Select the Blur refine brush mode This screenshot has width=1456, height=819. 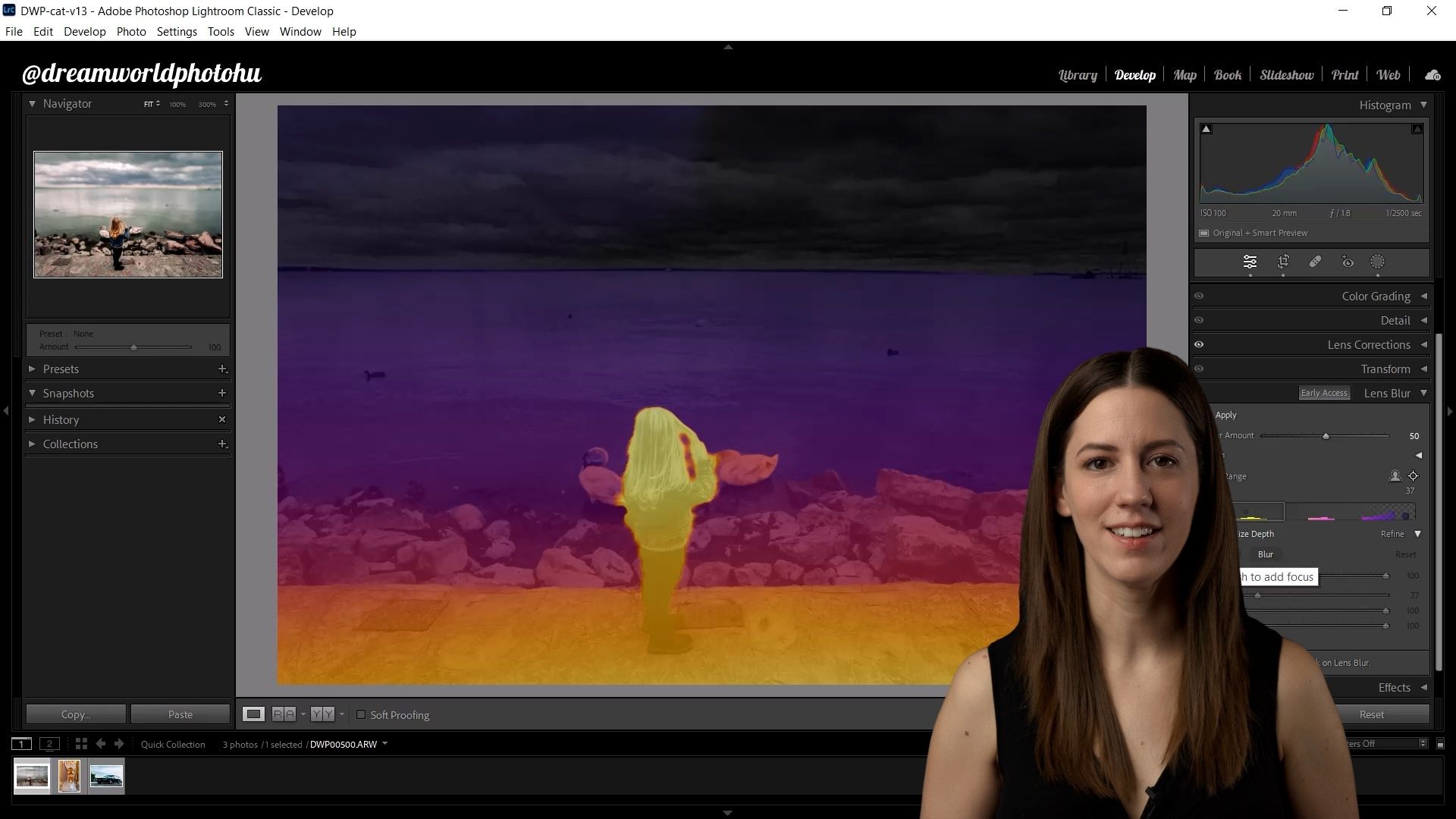[1266, 554]
